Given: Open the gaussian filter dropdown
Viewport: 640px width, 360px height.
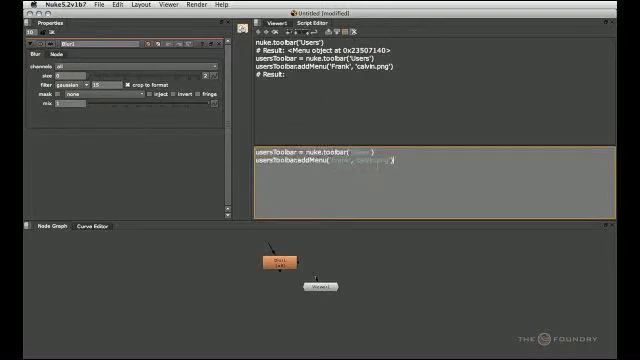Looking at the screenshot, I should click(x=72, y=85).
